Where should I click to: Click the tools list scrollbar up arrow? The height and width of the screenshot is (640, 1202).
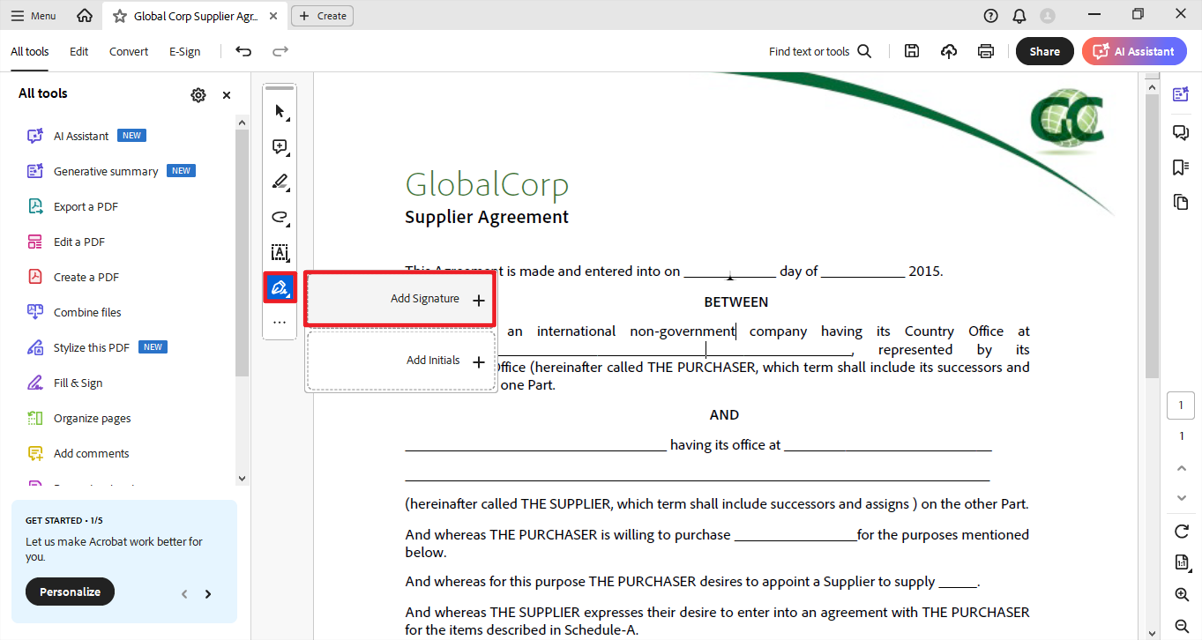tap(241, 122)
